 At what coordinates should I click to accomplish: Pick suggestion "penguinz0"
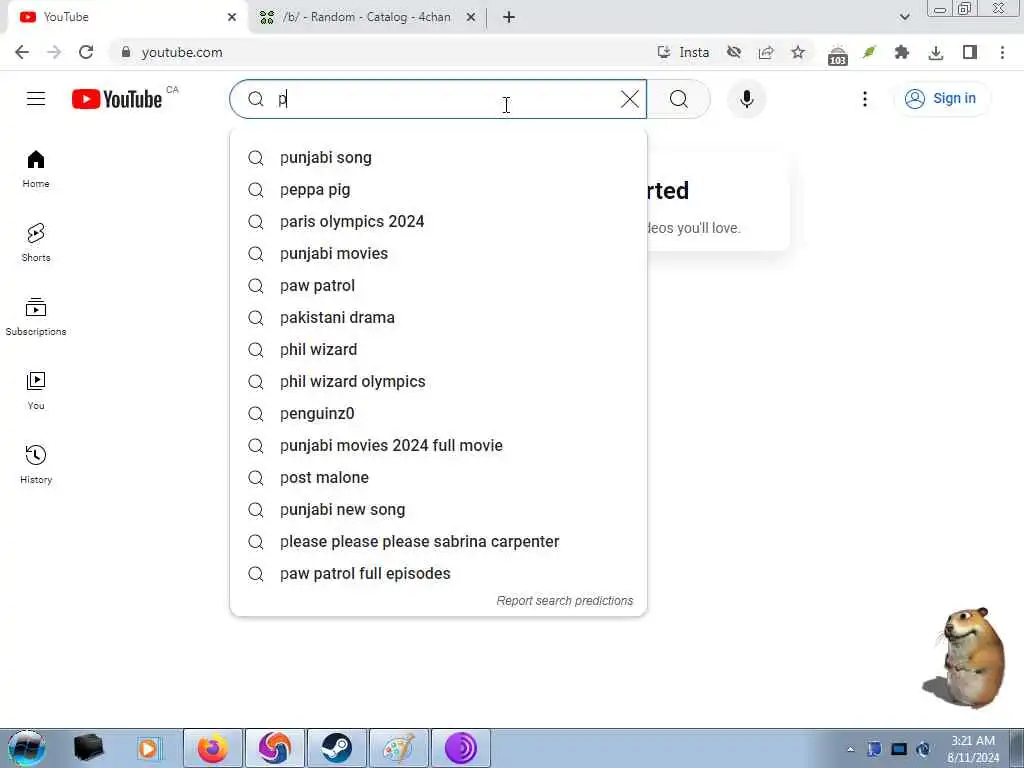click(x=438, y=413)
